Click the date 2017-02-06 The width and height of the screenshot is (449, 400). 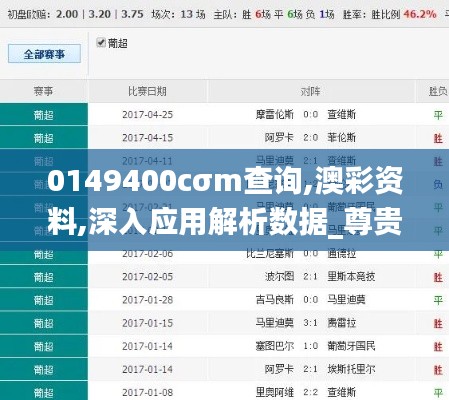tap(147, 254)
